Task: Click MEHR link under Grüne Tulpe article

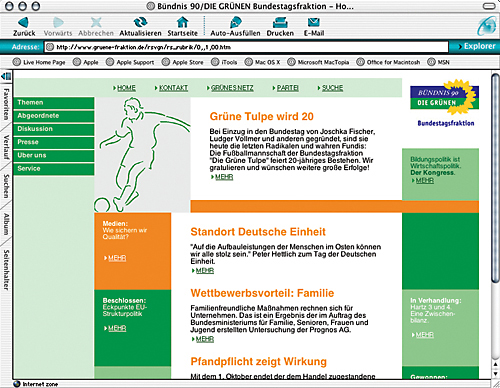Action: pyautogui.click(x=224, y=177)
